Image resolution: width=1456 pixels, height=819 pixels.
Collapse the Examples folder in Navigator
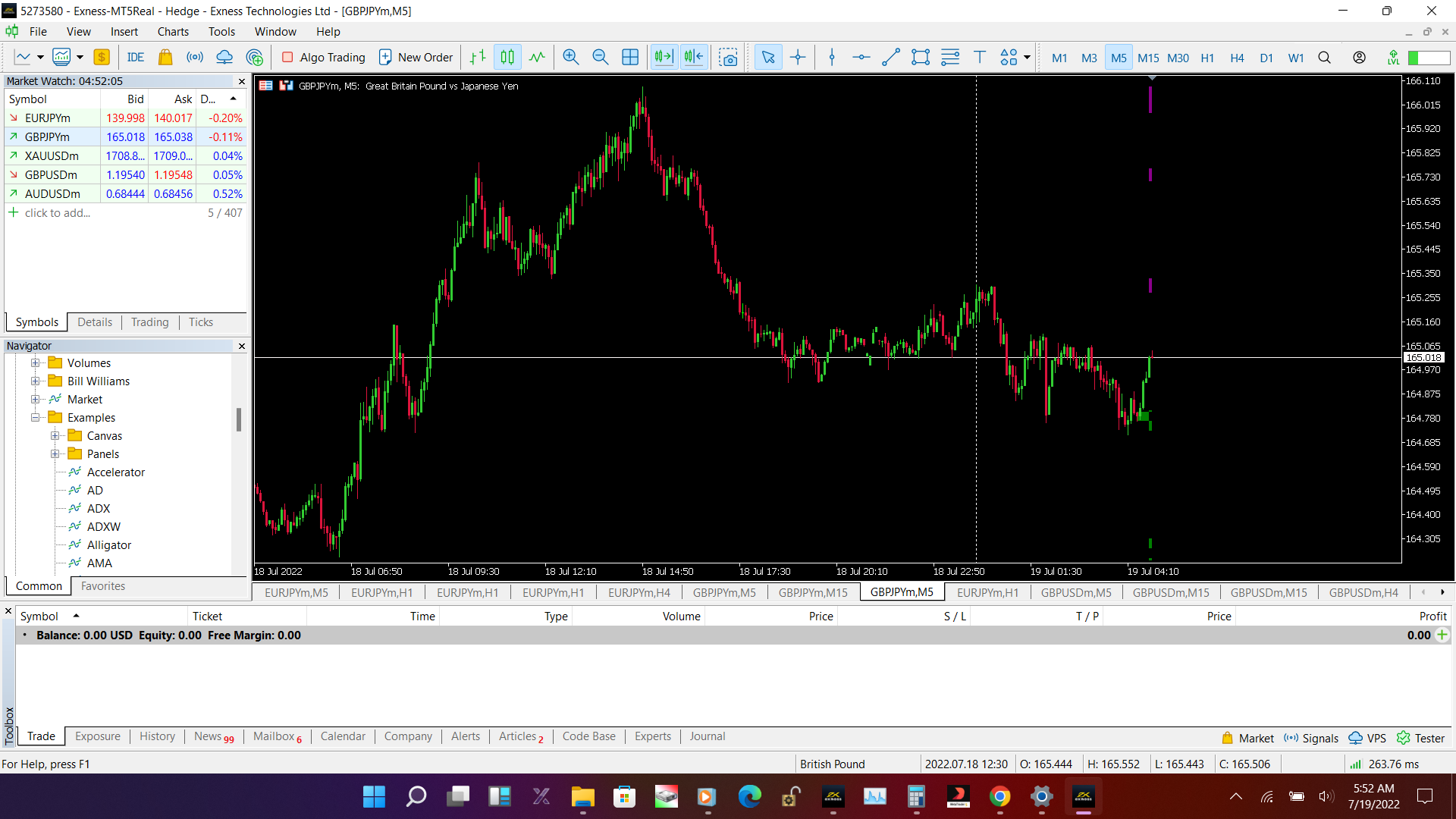pyautogui.click(x=35, y=418)
